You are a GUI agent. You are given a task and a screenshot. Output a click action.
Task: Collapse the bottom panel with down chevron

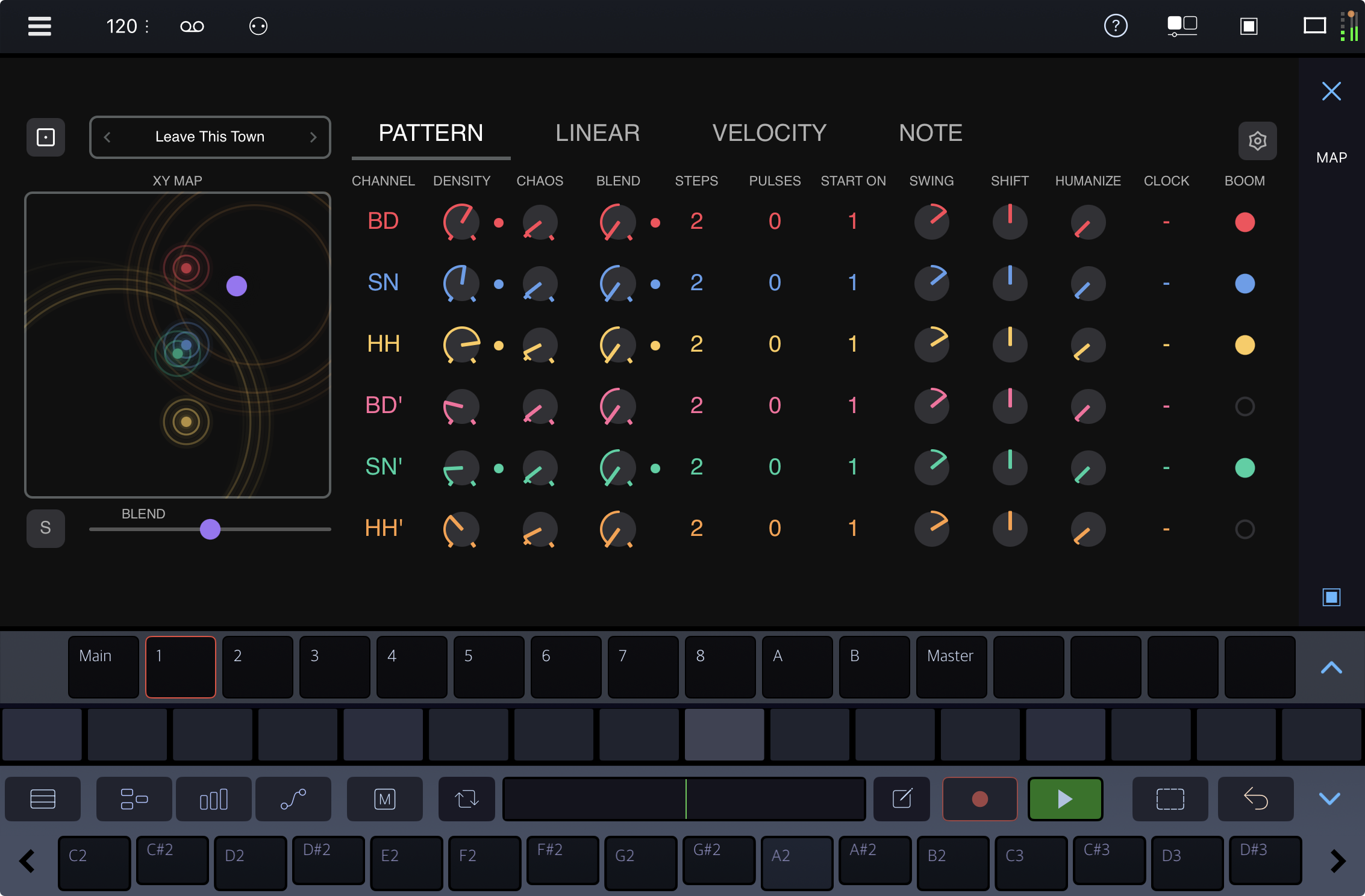pyautogui.click(x=1331, y=799)
